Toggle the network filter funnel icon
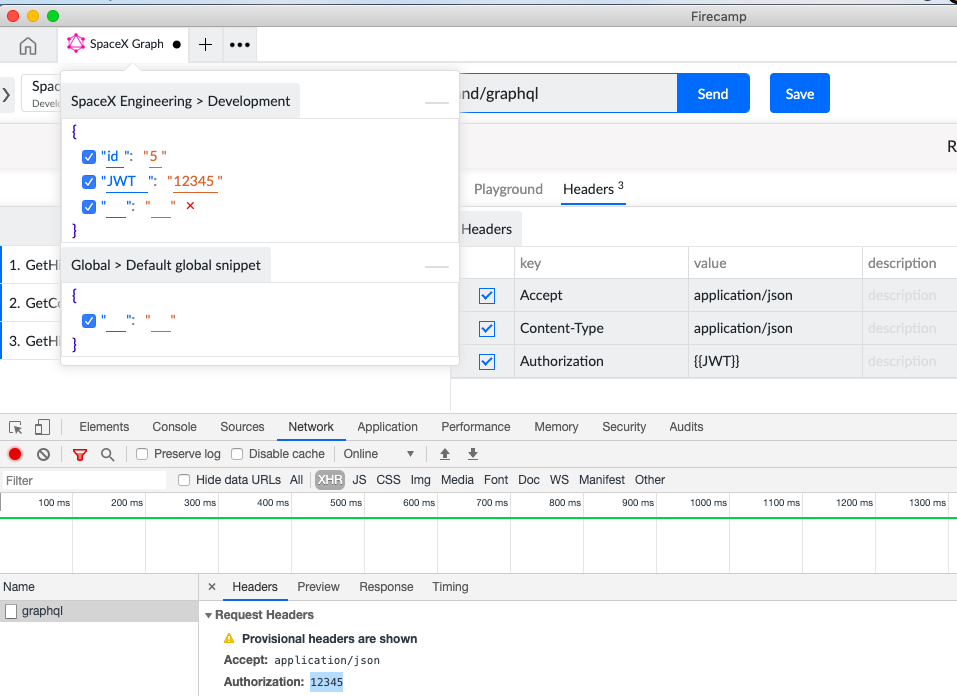This screenshot has width=957, height=696. (80, 454)
